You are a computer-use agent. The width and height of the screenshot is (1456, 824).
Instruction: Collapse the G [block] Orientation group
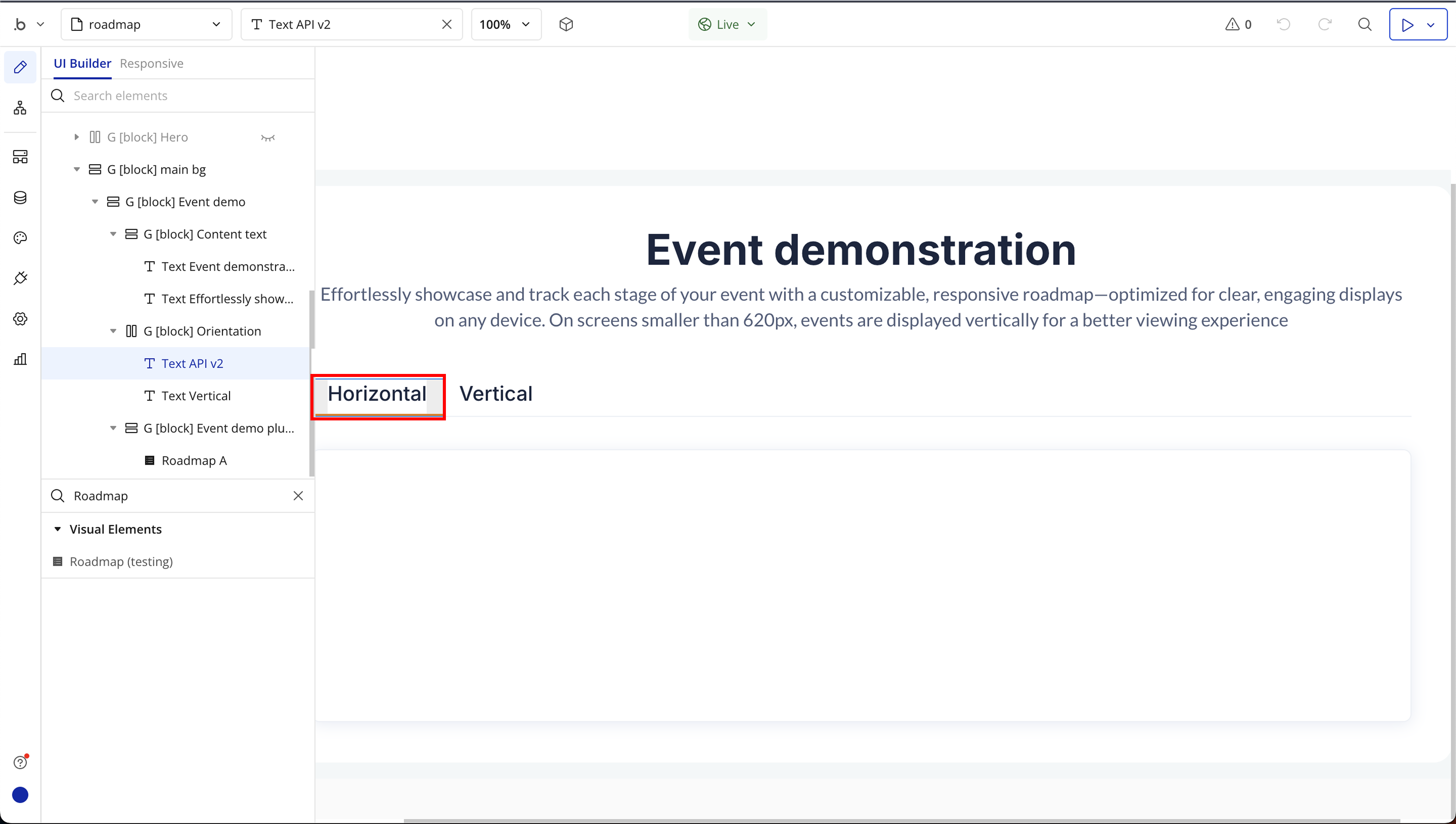[x=113, y=331]
